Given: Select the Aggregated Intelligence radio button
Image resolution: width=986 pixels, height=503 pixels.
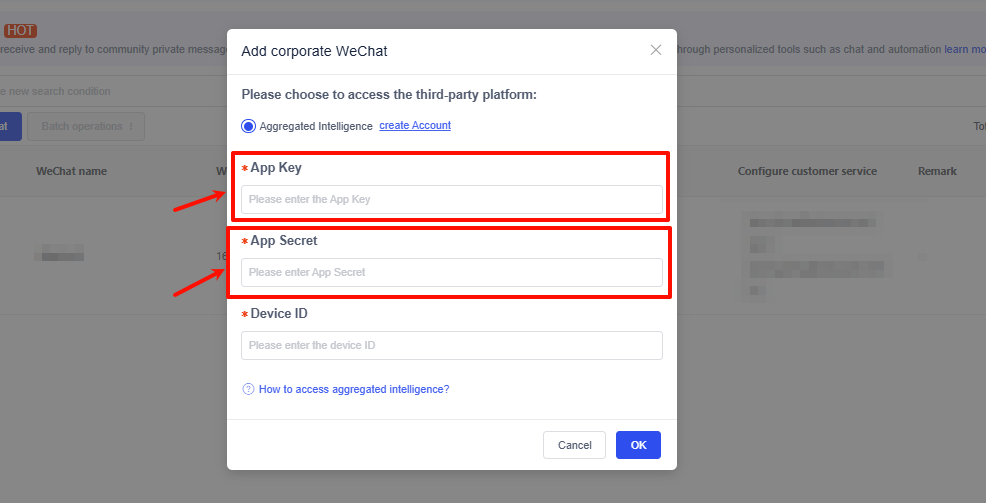Looking at the screenshot, I should [x=249, y=126].
